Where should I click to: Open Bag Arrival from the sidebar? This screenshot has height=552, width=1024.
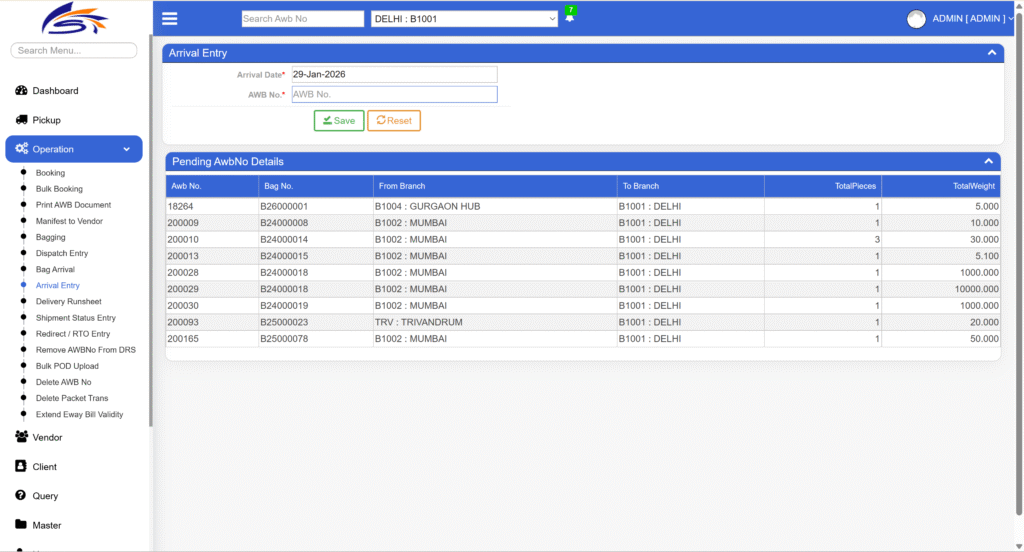pyautogui.click(x=55, y=270)
